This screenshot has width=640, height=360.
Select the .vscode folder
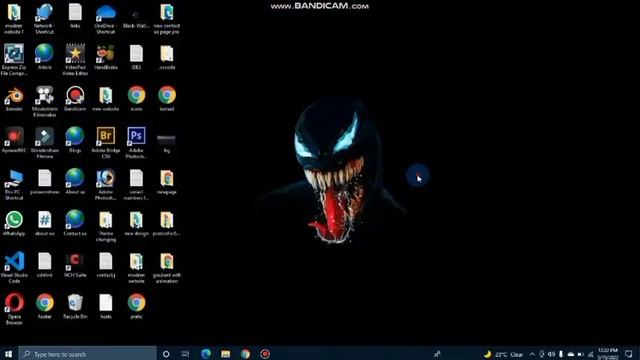(x=167, y=57)
